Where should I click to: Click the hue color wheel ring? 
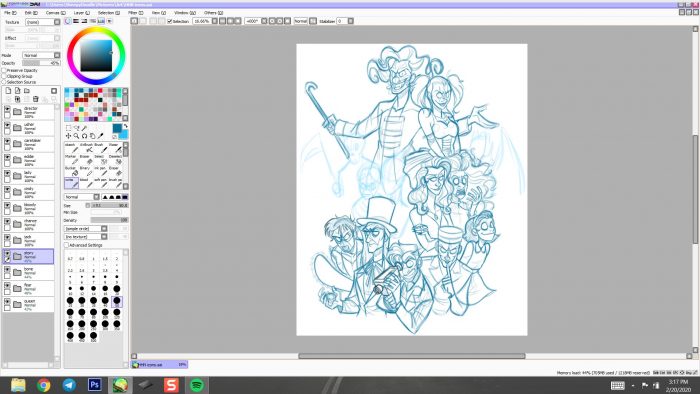(x=96, y=30)
